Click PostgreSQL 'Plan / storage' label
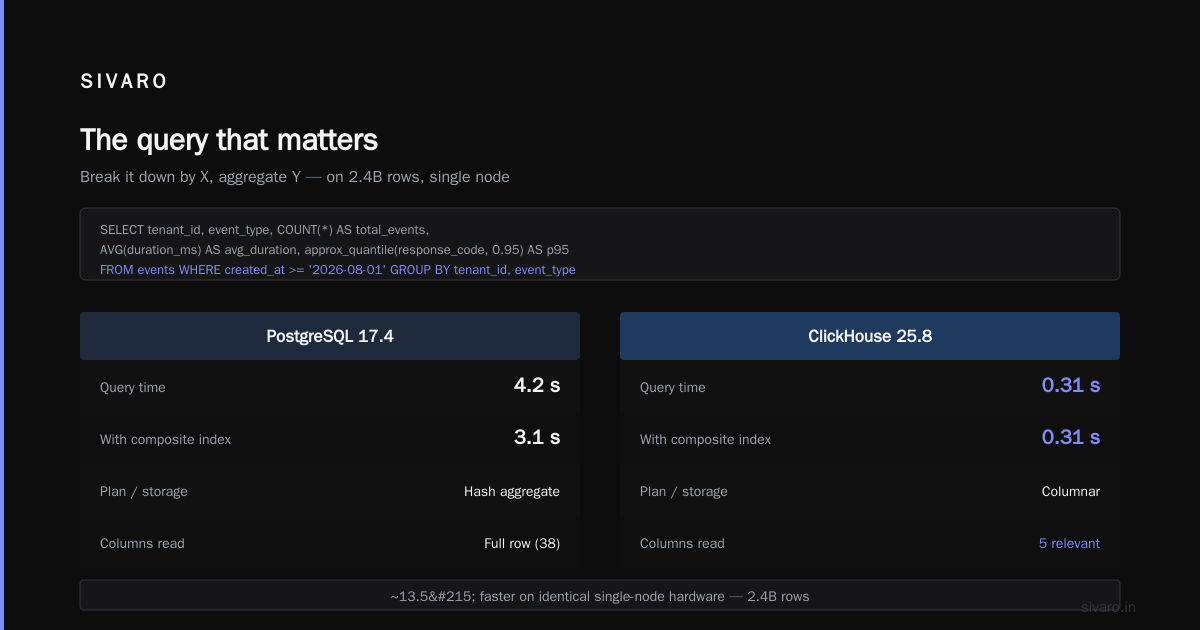This screenshot has height=630, width=1200. pyautogui.click(x=144, y=492)
